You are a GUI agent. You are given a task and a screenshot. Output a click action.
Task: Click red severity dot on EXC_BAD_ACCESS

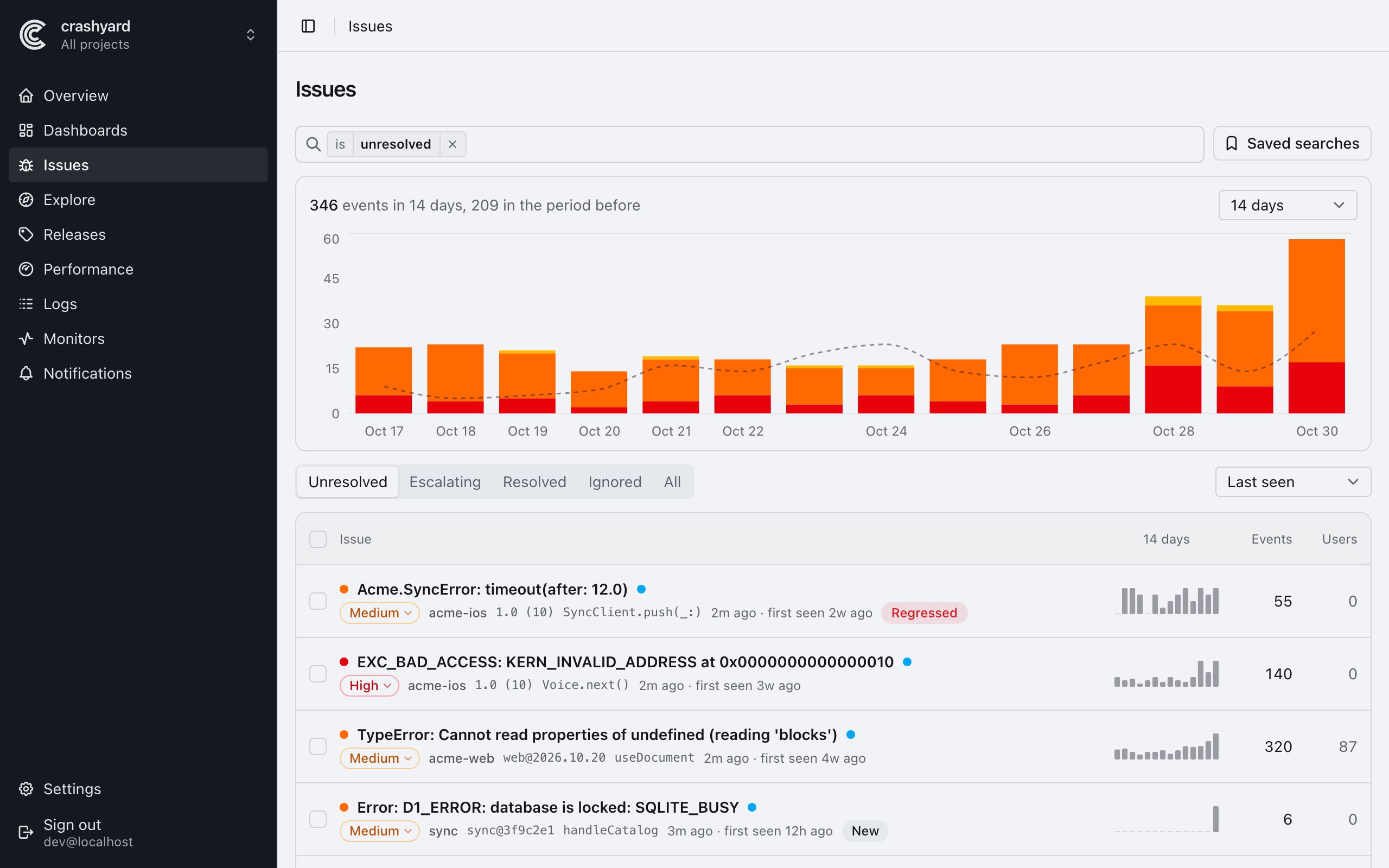pos(345,662)
